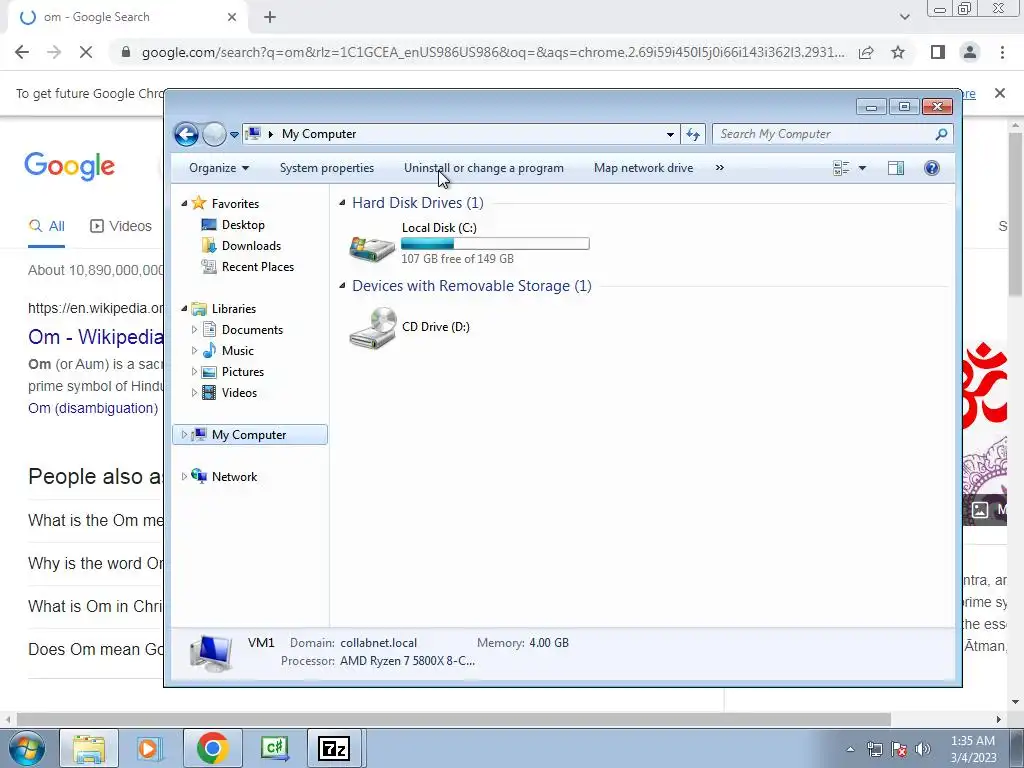1024x768 pixels.
Task: Share this page from Chrome address bar
Action: (x=866, y=52)
